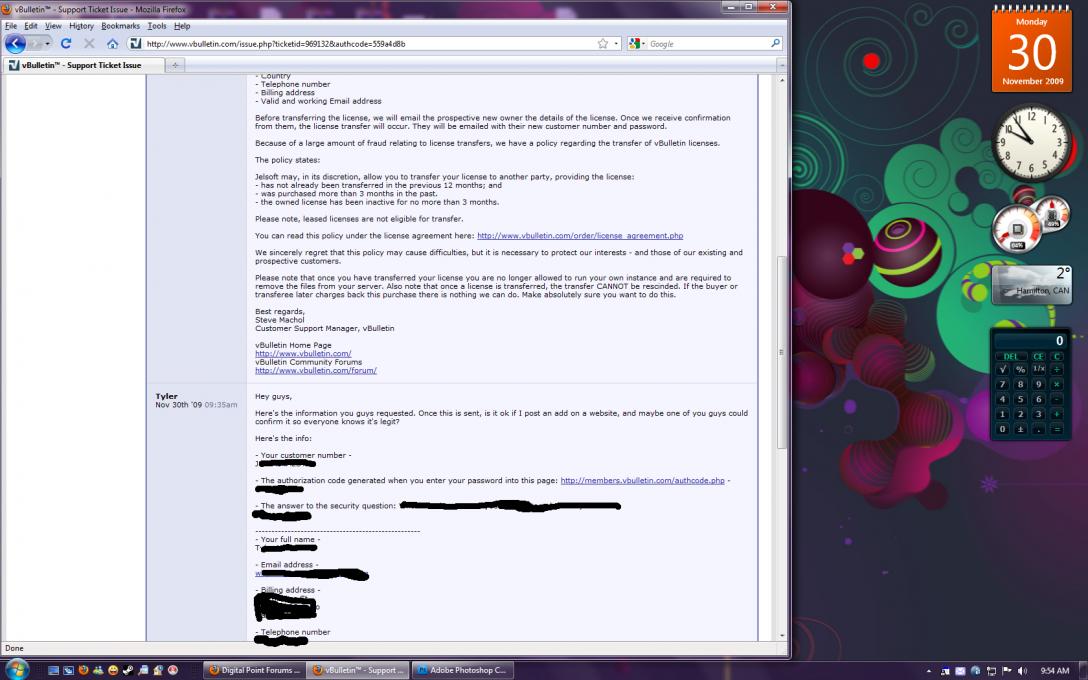Click the page vertical scrollbar thumb

[782, 352]
